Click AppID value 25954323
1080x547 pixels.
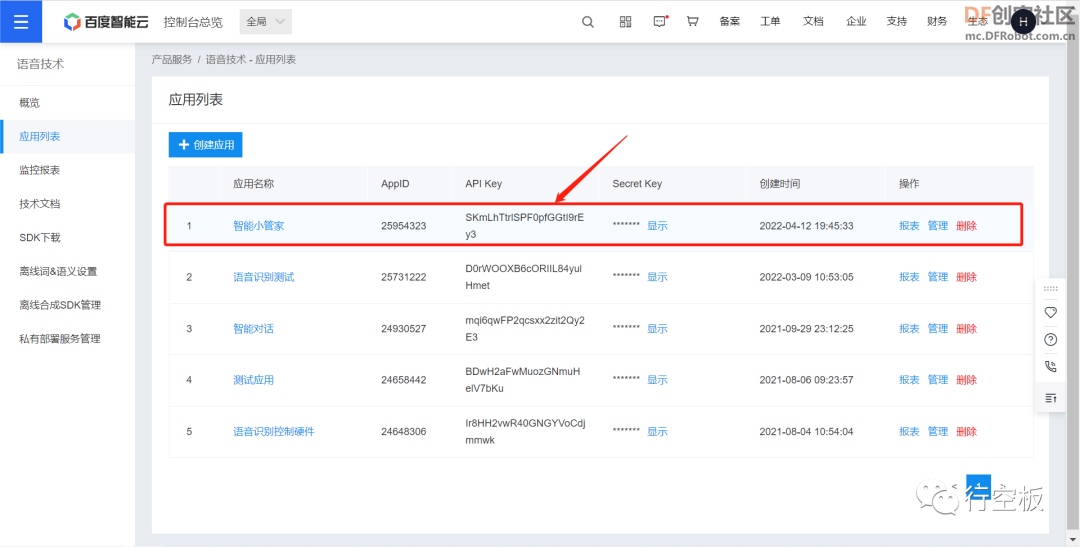(404, 225)
